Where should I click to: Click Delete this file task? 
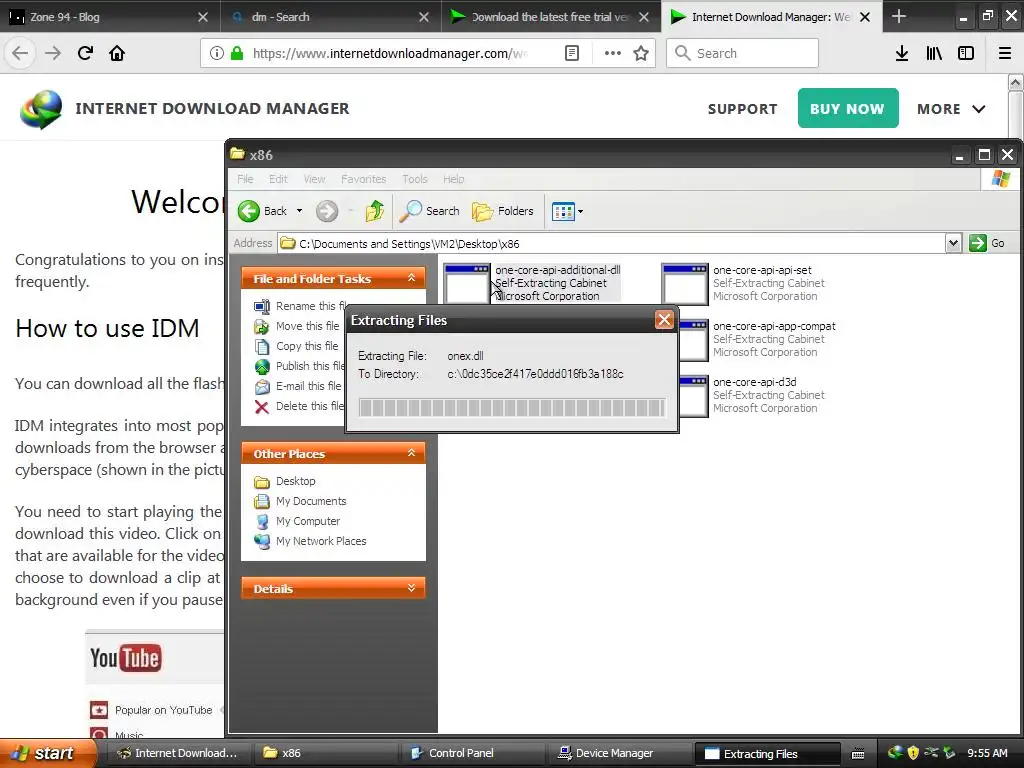(300, 406)
